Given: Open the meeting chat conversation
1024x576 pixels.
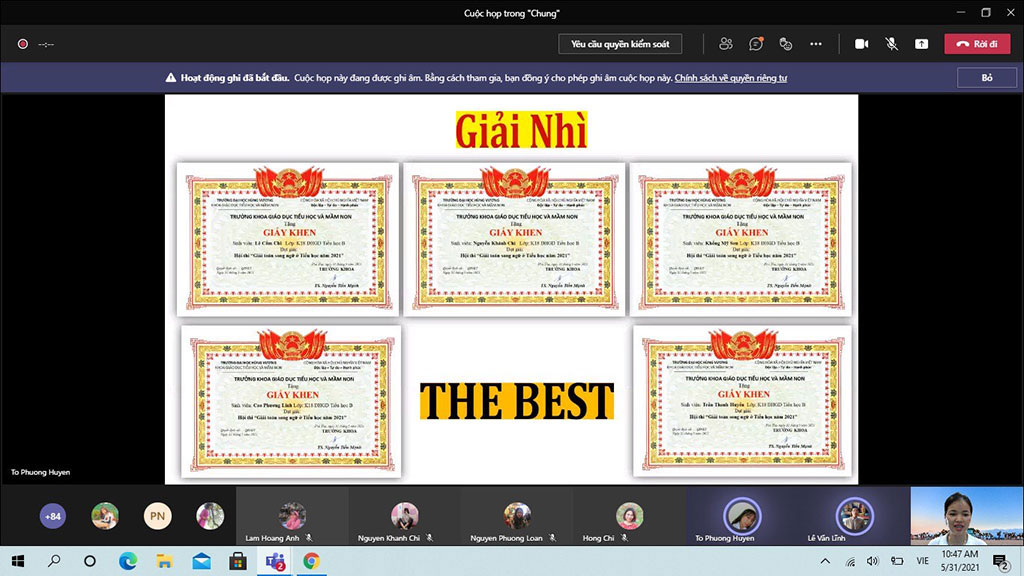Looking at the screenshot, I should [x=756, y=44].
